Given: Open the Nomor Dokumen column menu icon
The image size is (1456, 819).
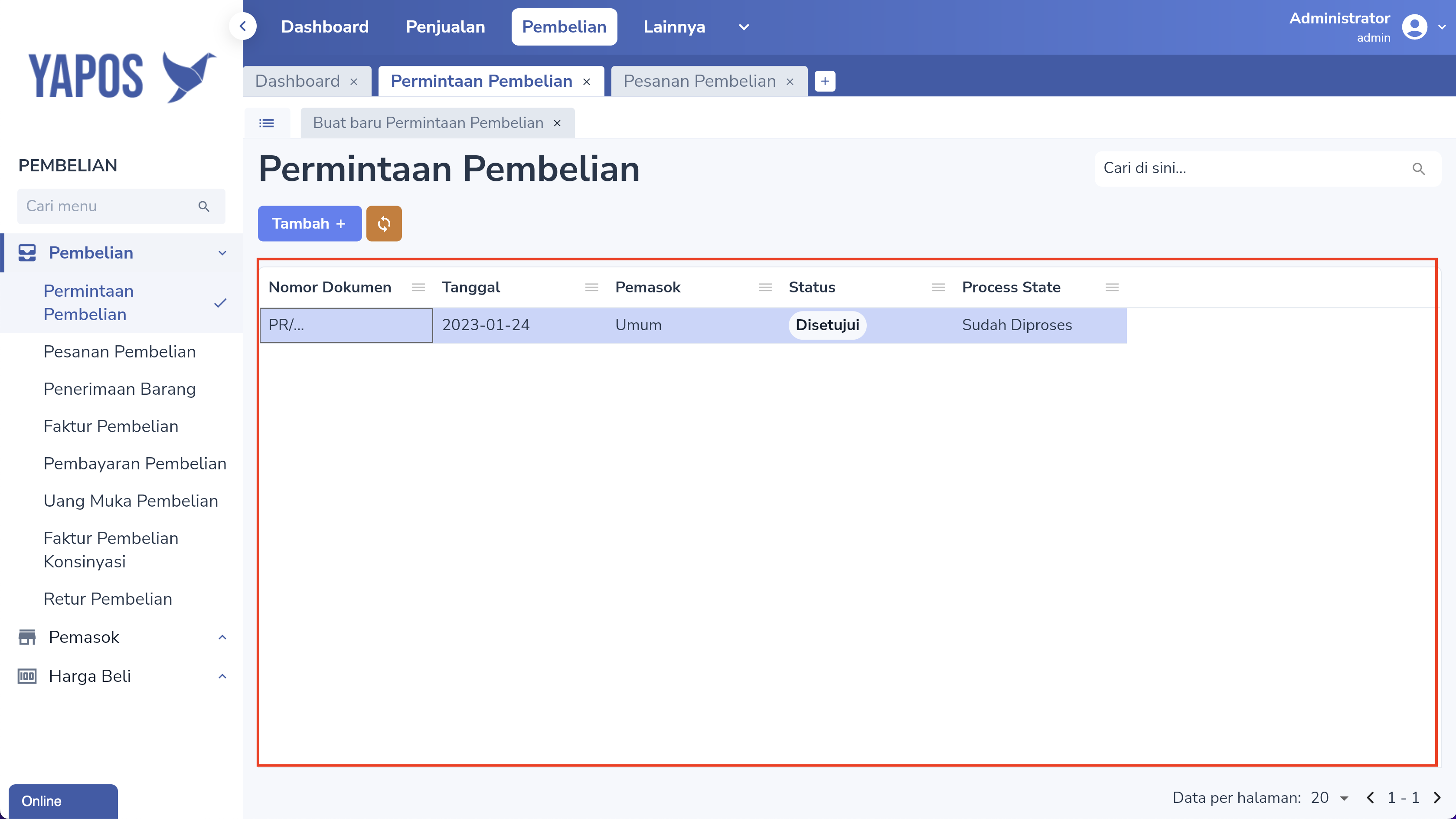Looking at the screenshot, I should coord(418,287).
